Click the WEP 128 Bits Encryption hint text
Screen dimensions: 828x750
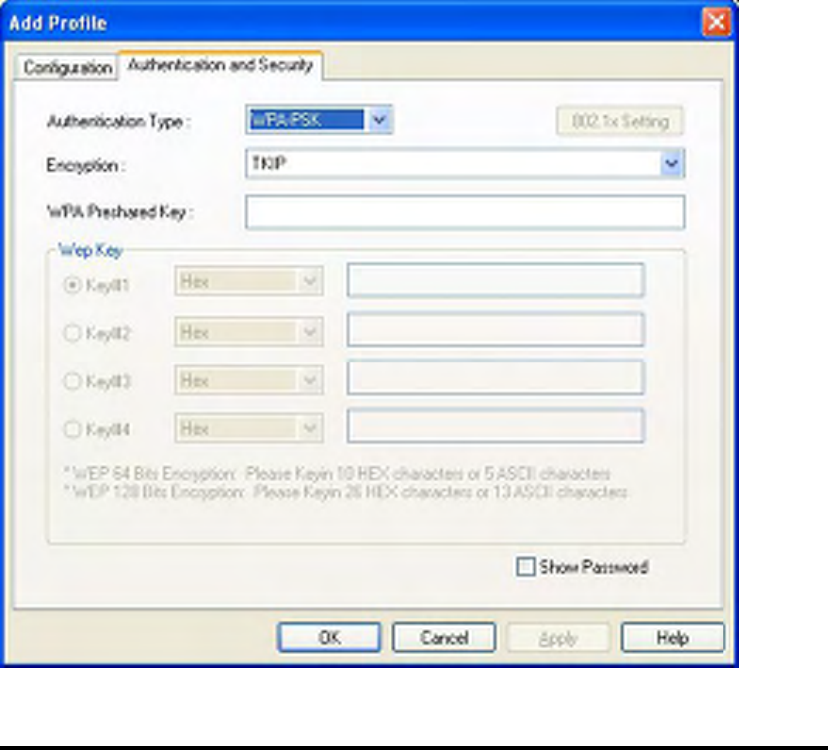[x=346, y=492]
